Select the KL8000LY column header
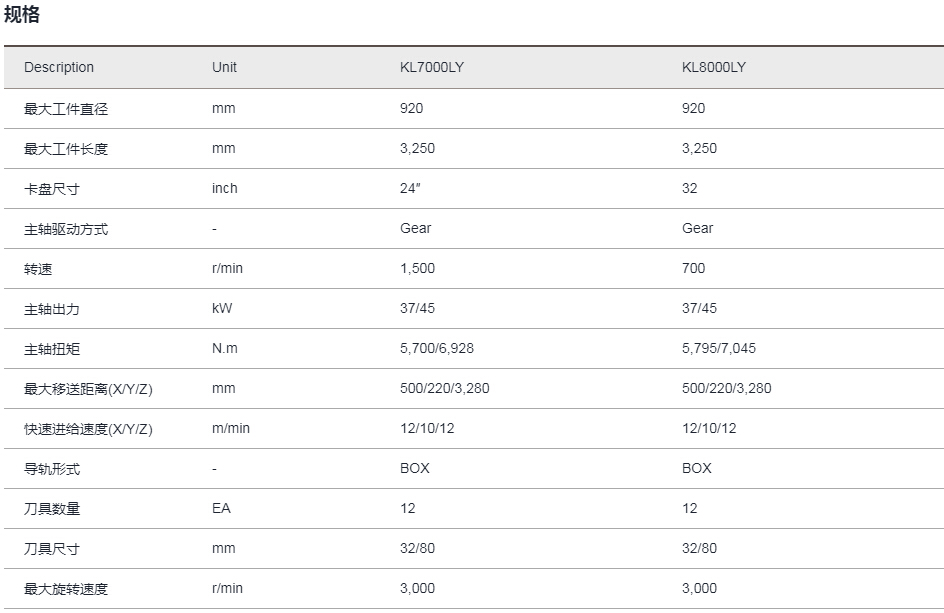944x613 pixels. coord(713,67)
